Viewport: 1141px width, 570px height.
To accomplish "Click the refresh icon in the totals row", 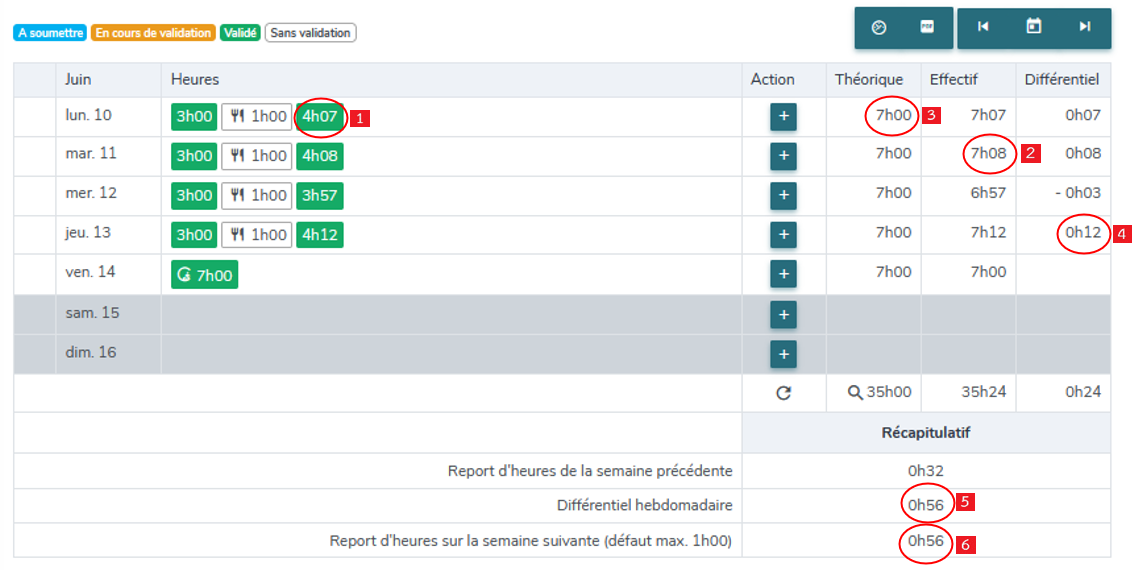I will tap(783, 393).
